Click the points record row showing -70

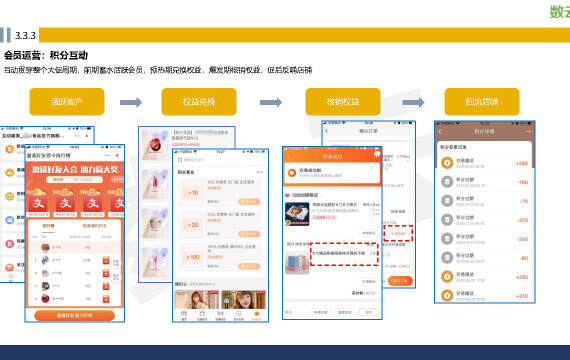484,201
